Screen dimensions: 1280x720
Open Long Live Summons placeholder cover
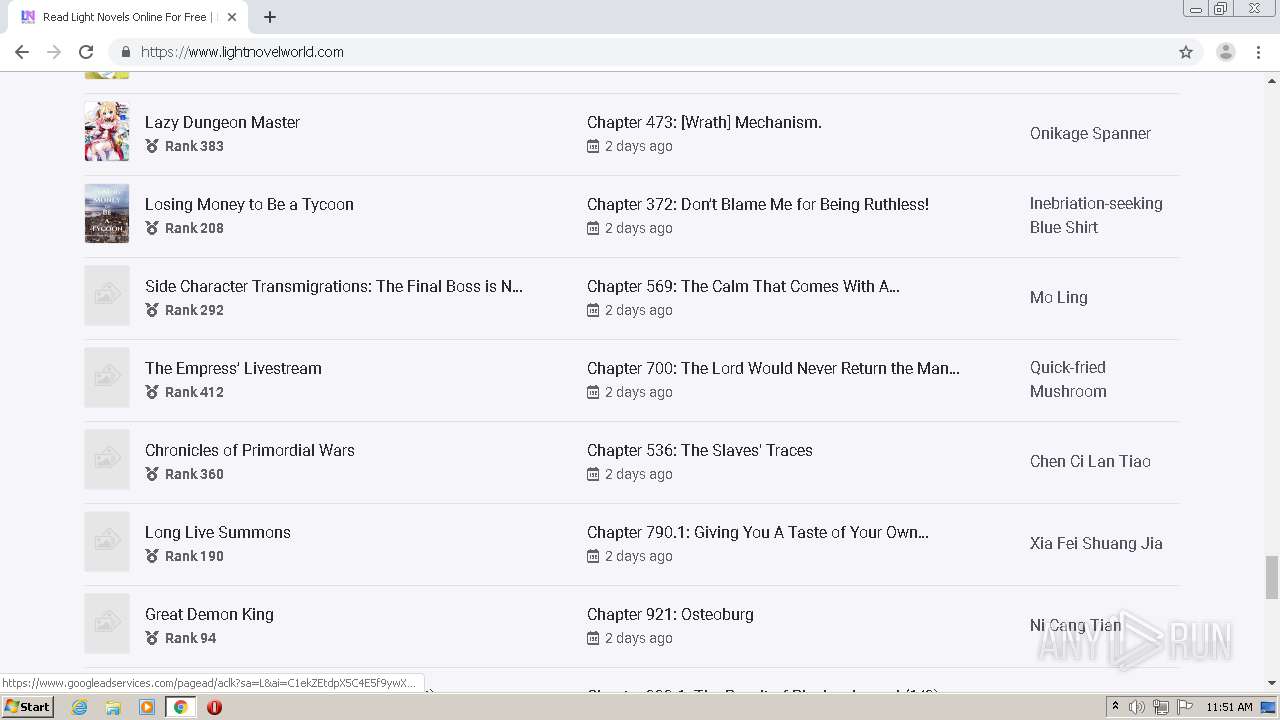(x=107, y=541)
